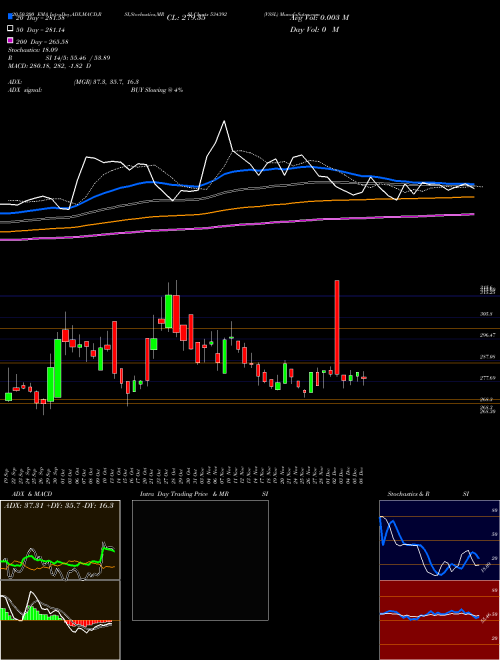Click the 'Intra Day Trading Price & MR' title
This screenshot has height=660, width=500.
184,494
